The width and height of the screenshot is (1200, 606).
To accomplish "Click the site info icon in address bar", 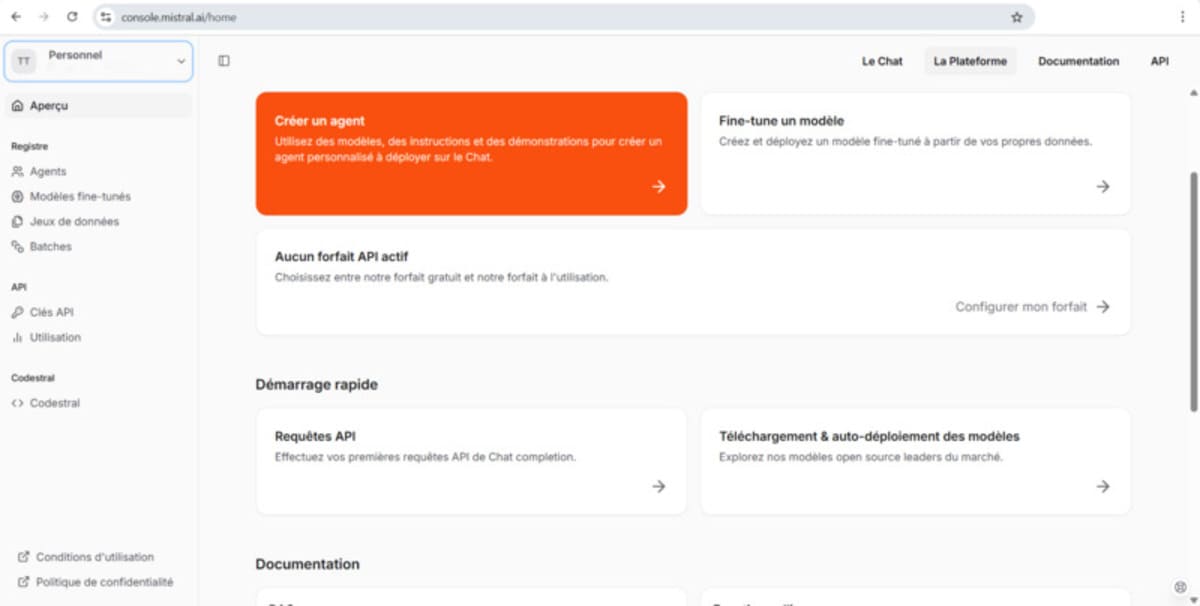I will pyautogui.click(x=106, y=17).
